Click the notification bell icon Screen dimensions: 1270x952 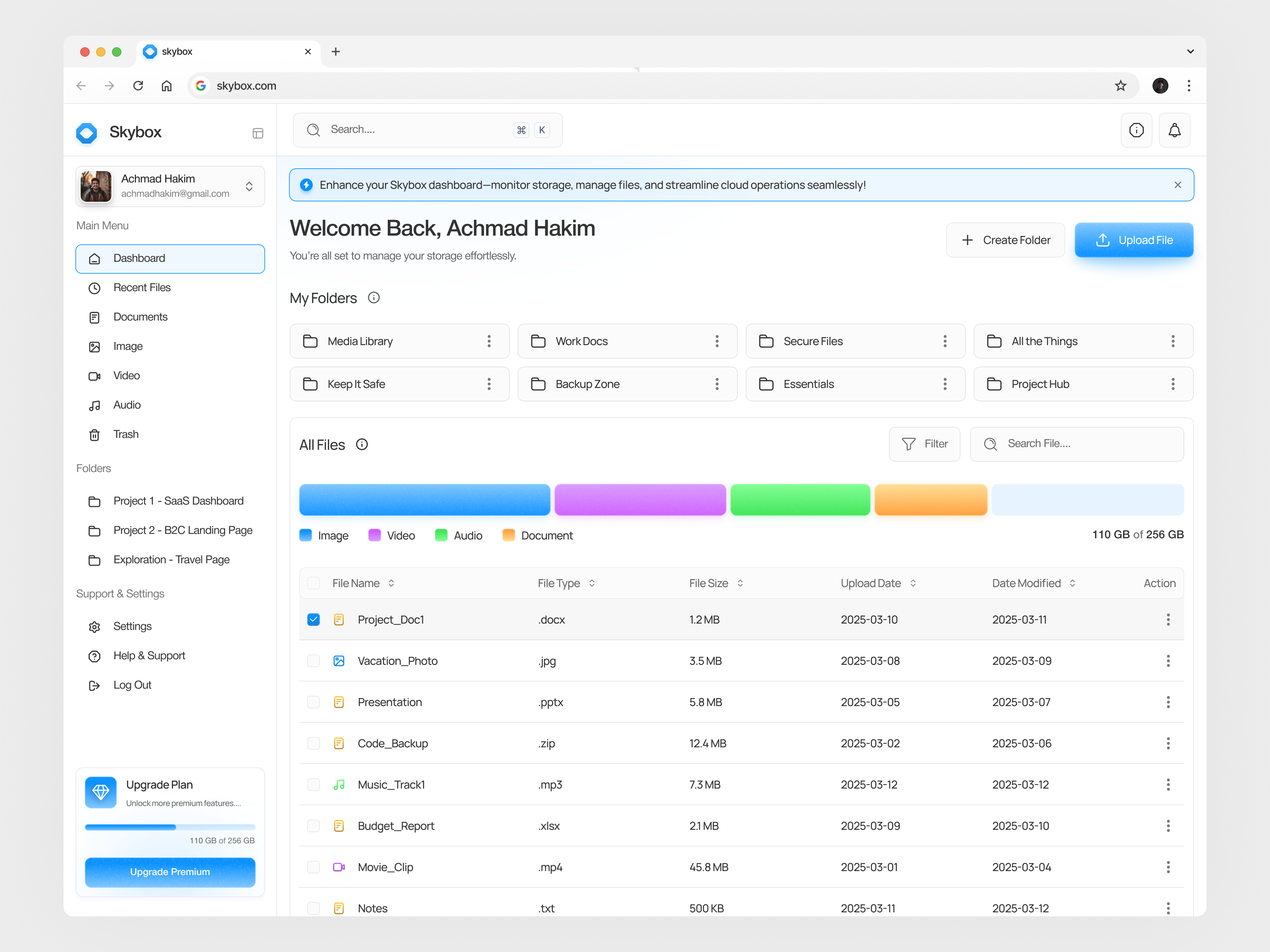(1174, 130)
